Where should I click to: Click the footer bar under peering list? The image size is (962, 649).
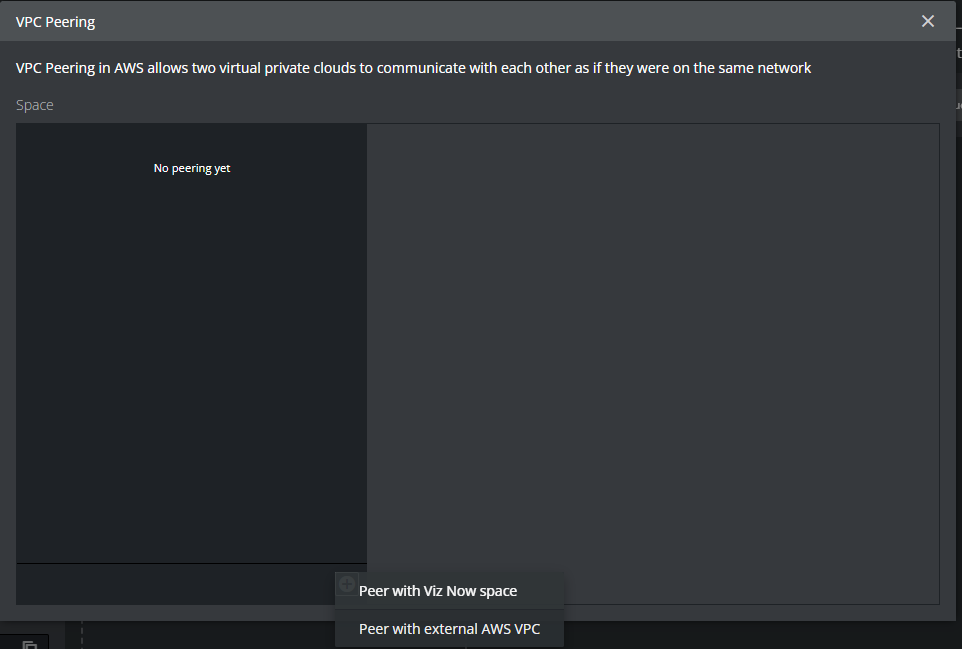point(170,584)
